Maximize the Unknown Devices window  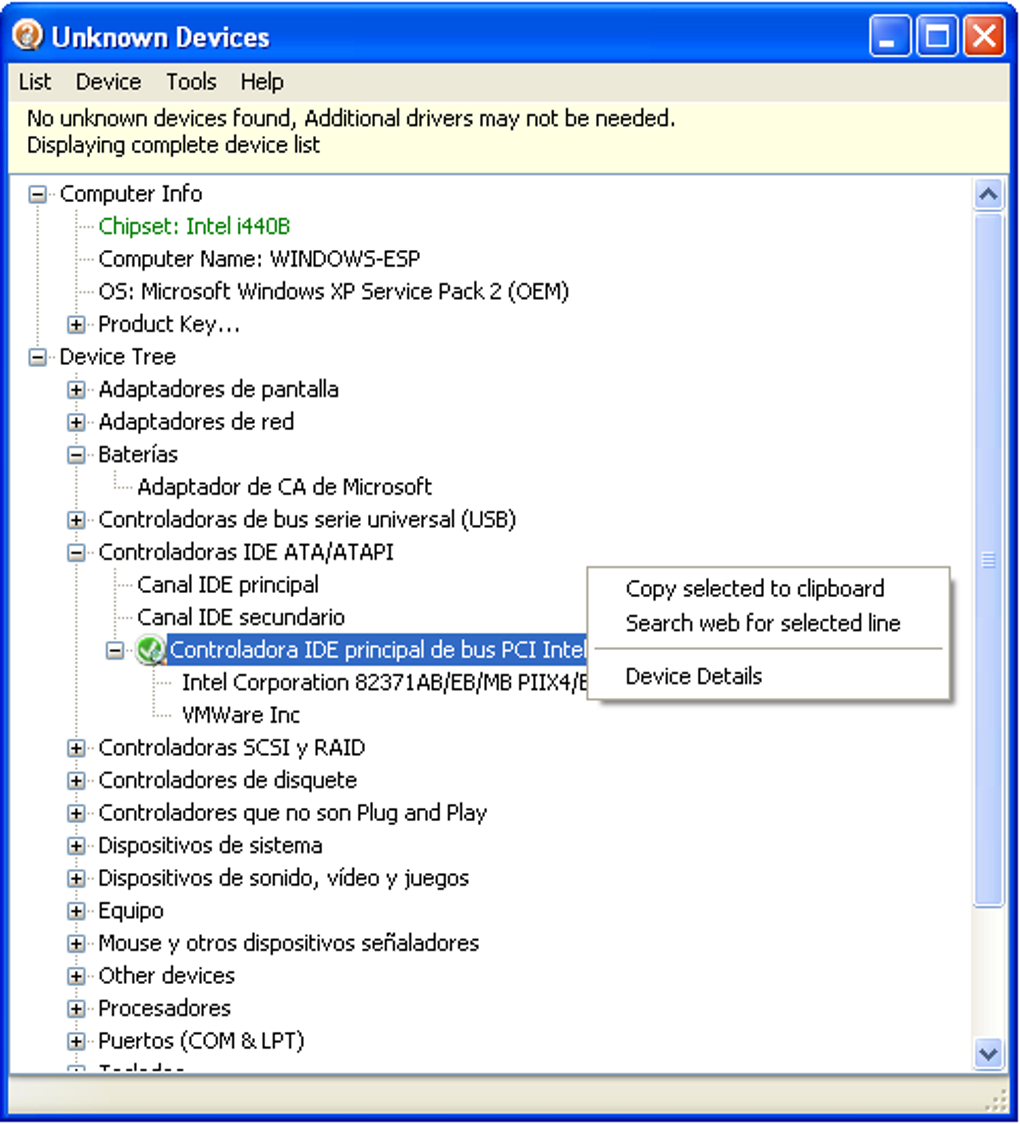pos(937,36)
